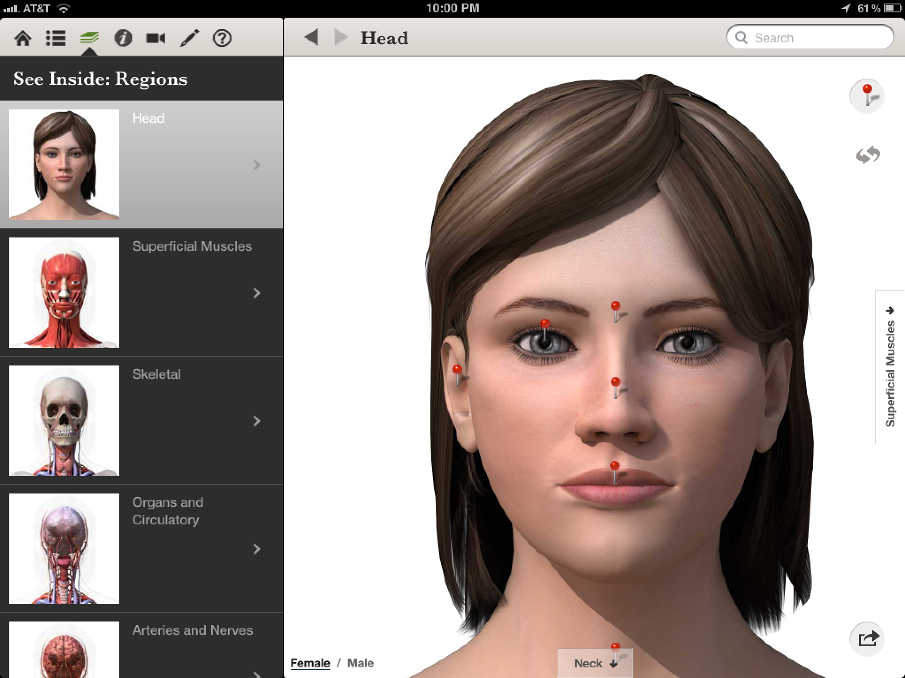The width and height of the screenshot is (905, 678).
Task: Click the back navigation arrow beside Head
Action: tap(311, 37)
